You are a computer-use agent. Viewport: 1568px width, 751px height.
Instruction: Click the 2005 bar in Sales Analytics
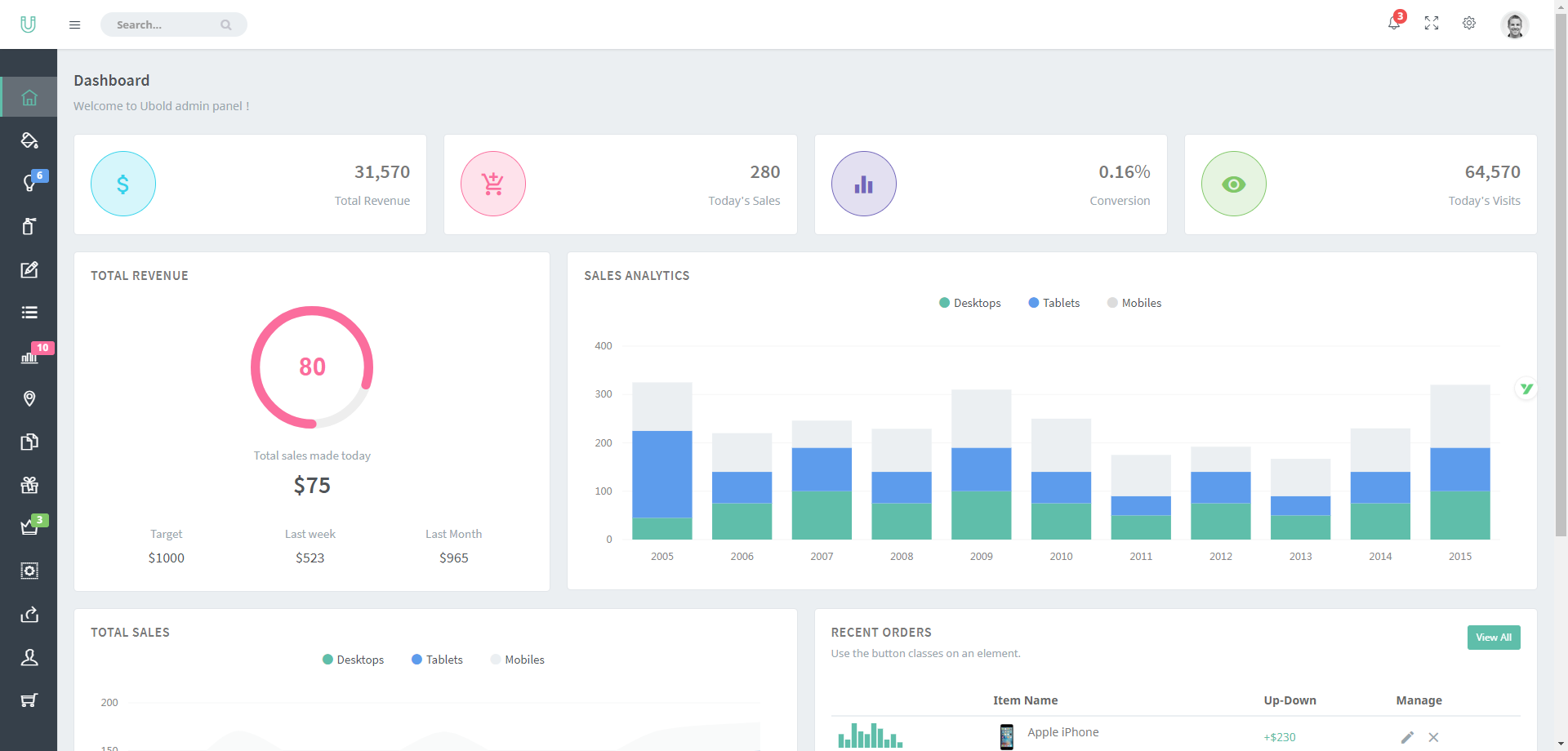click(662, 460)
